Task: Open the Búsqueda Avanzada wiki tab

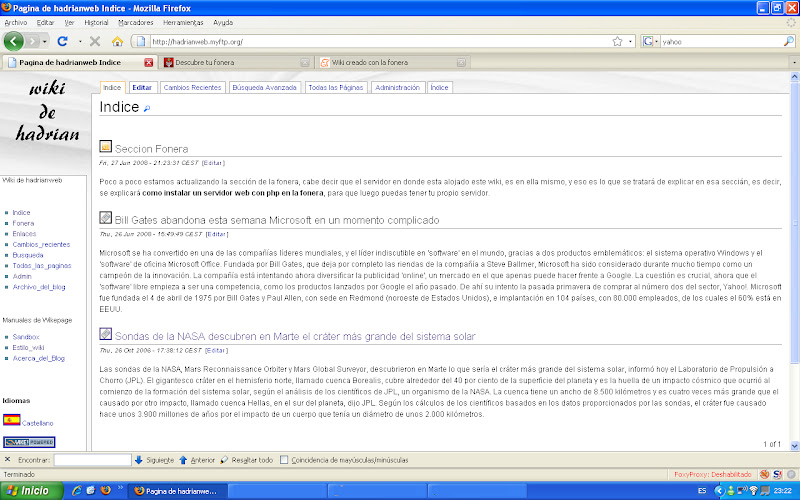Action: point(264,88)
